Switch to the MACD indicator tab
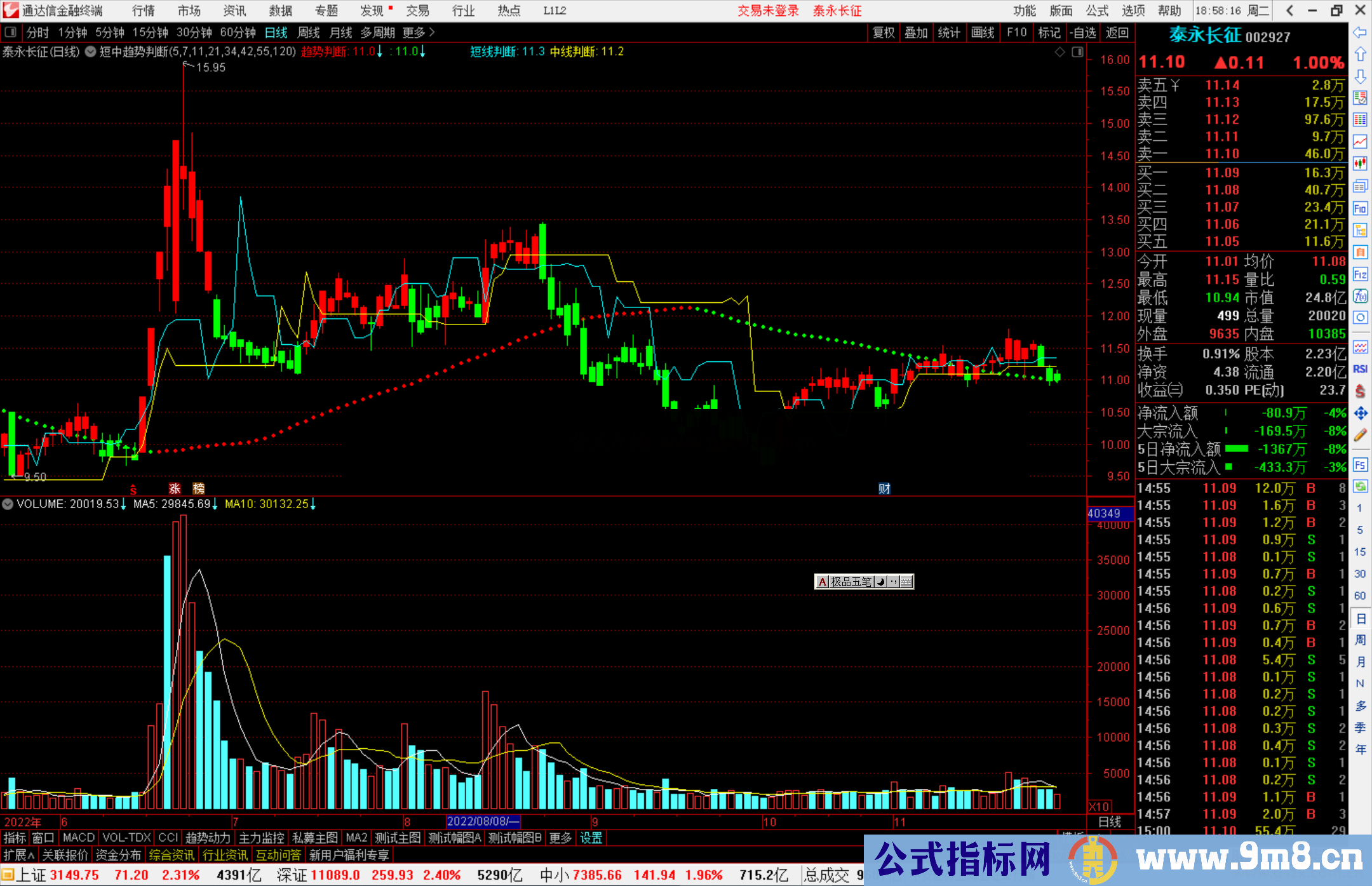The height and width of the screenshot is (886, 1372). 79,838
